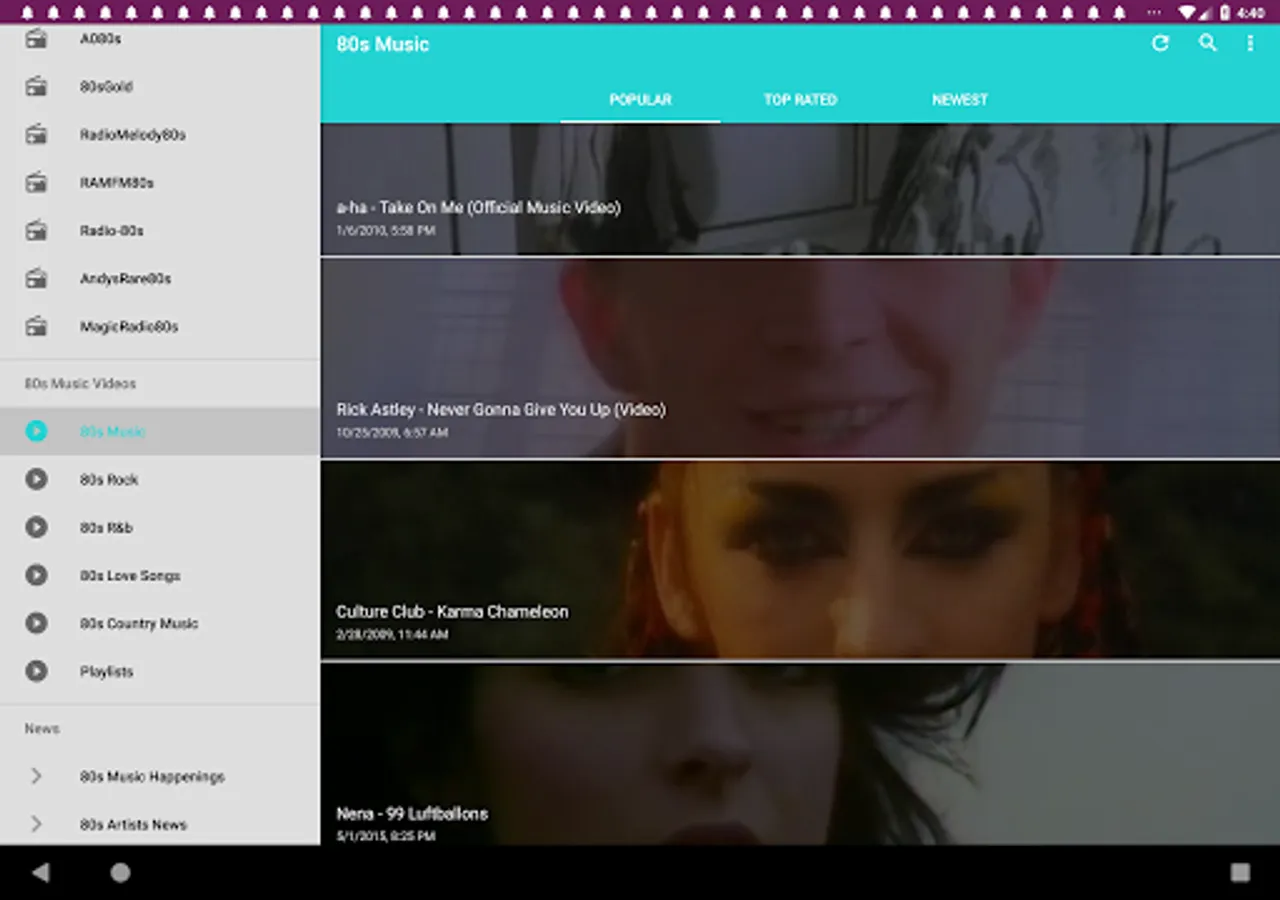The width and height of the screenshot is (1280, 900).
Task: Click the highlighted 80s Music sidebar label
Action: click(x=113, y=432)
